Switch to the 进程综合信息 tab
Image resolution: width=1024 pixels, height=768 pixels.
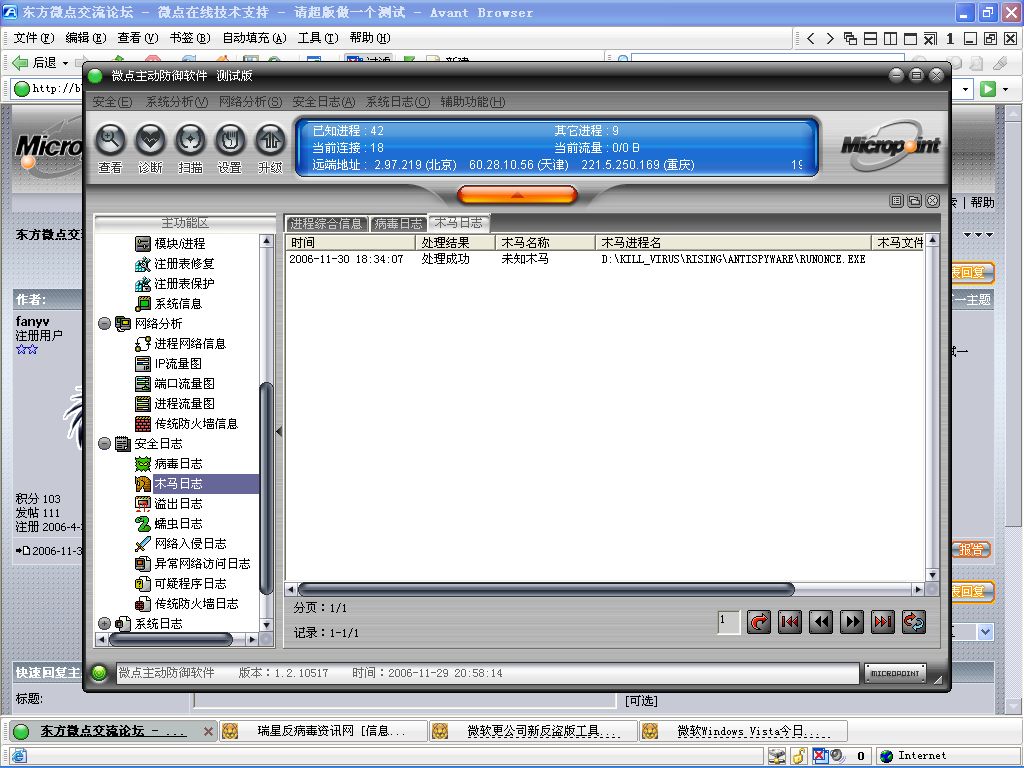pyautogui.click(x=326, y=223)
